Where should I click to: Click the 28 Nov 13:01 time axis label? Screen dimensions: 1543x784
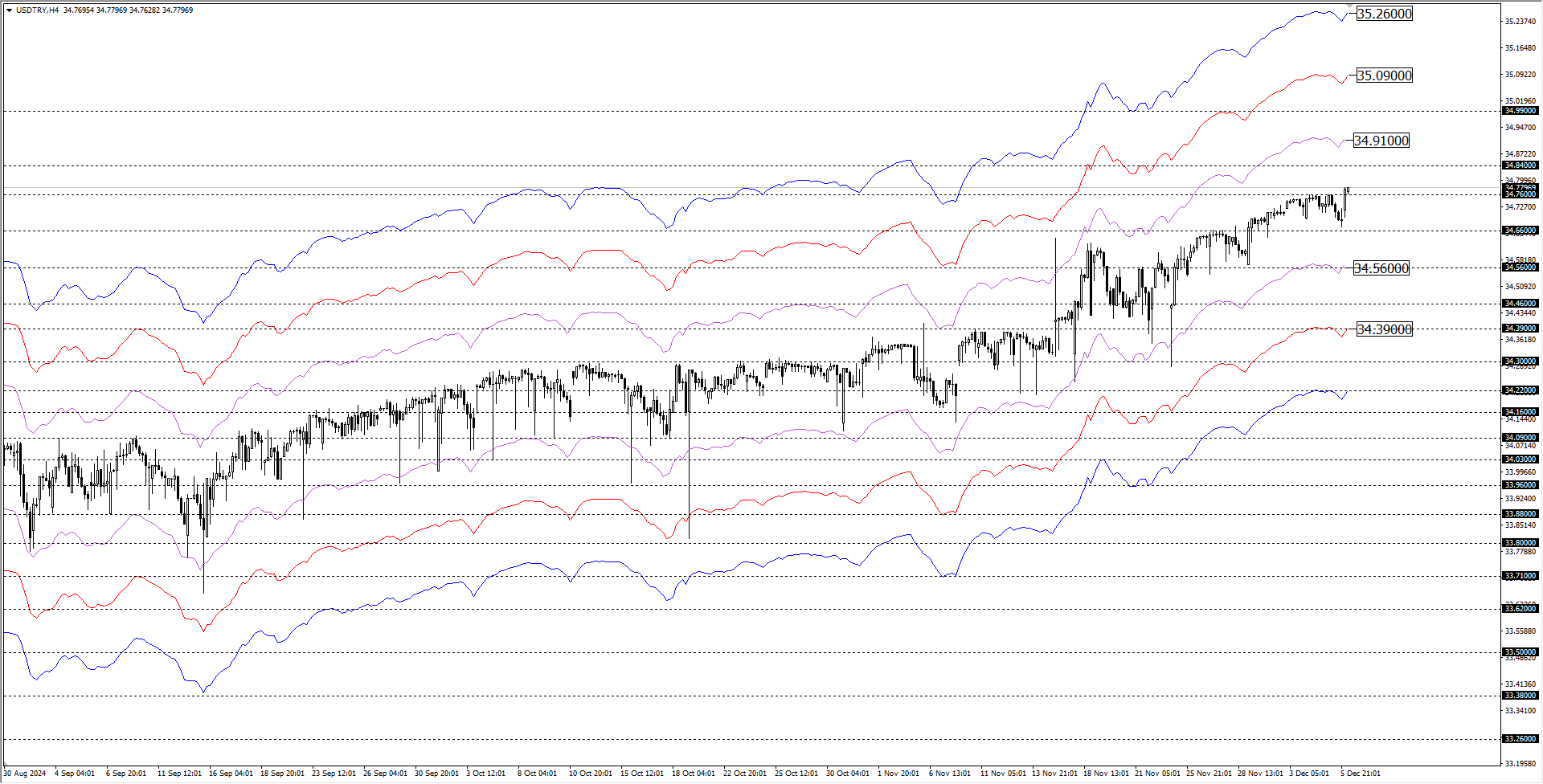[1260, 774]
